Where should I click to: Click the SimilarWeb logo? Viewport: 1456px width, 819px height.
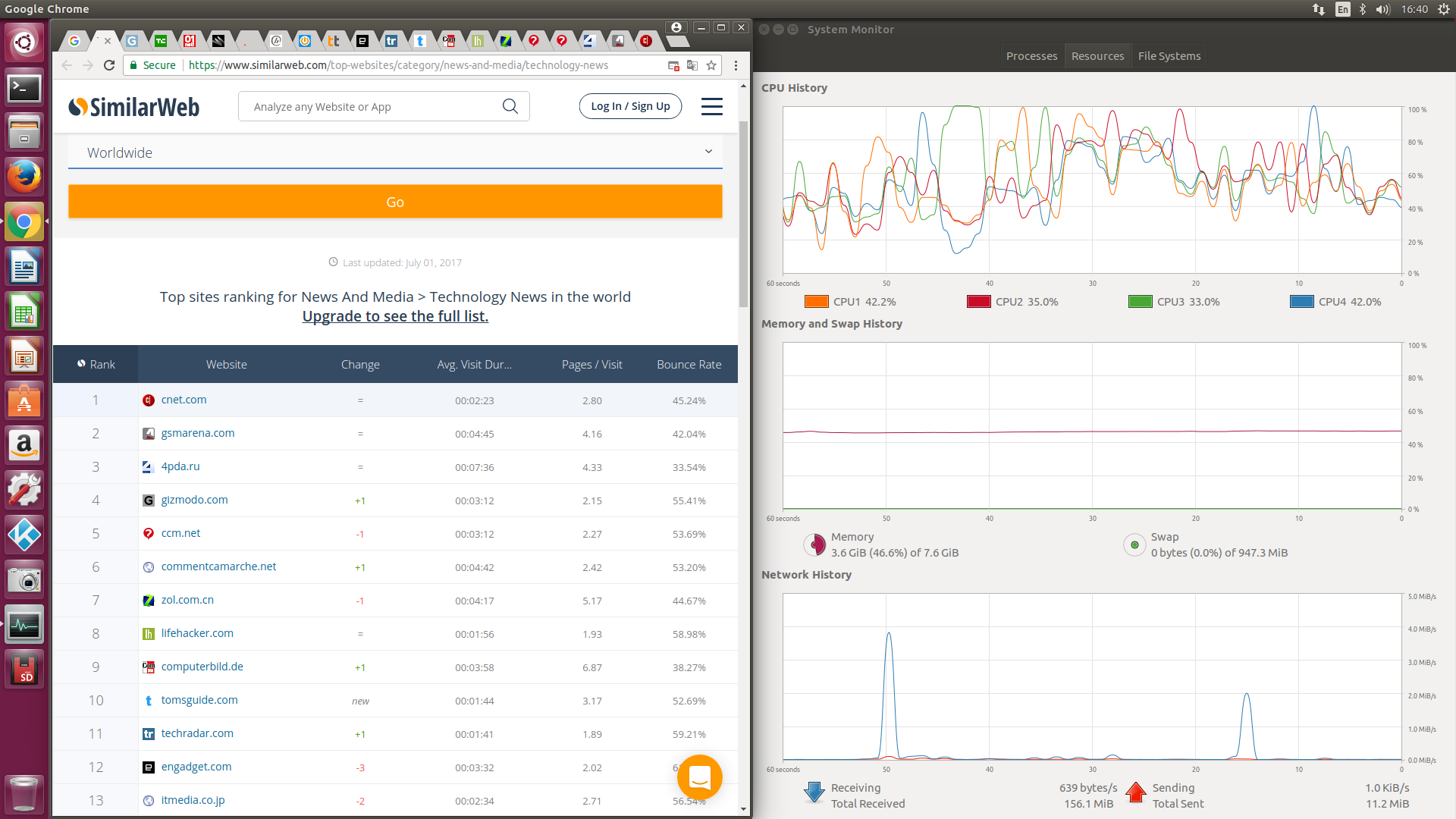tap(134, 107)
